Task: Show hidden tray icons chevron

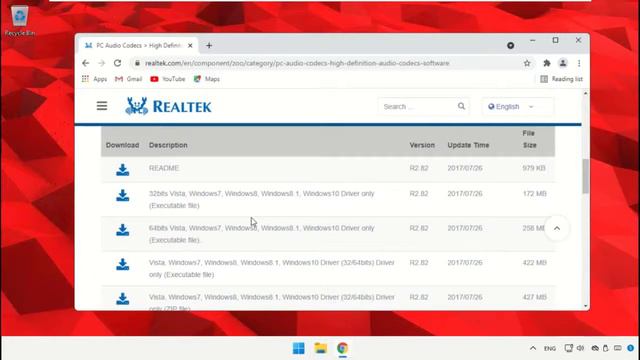Action: coord(533,348)
